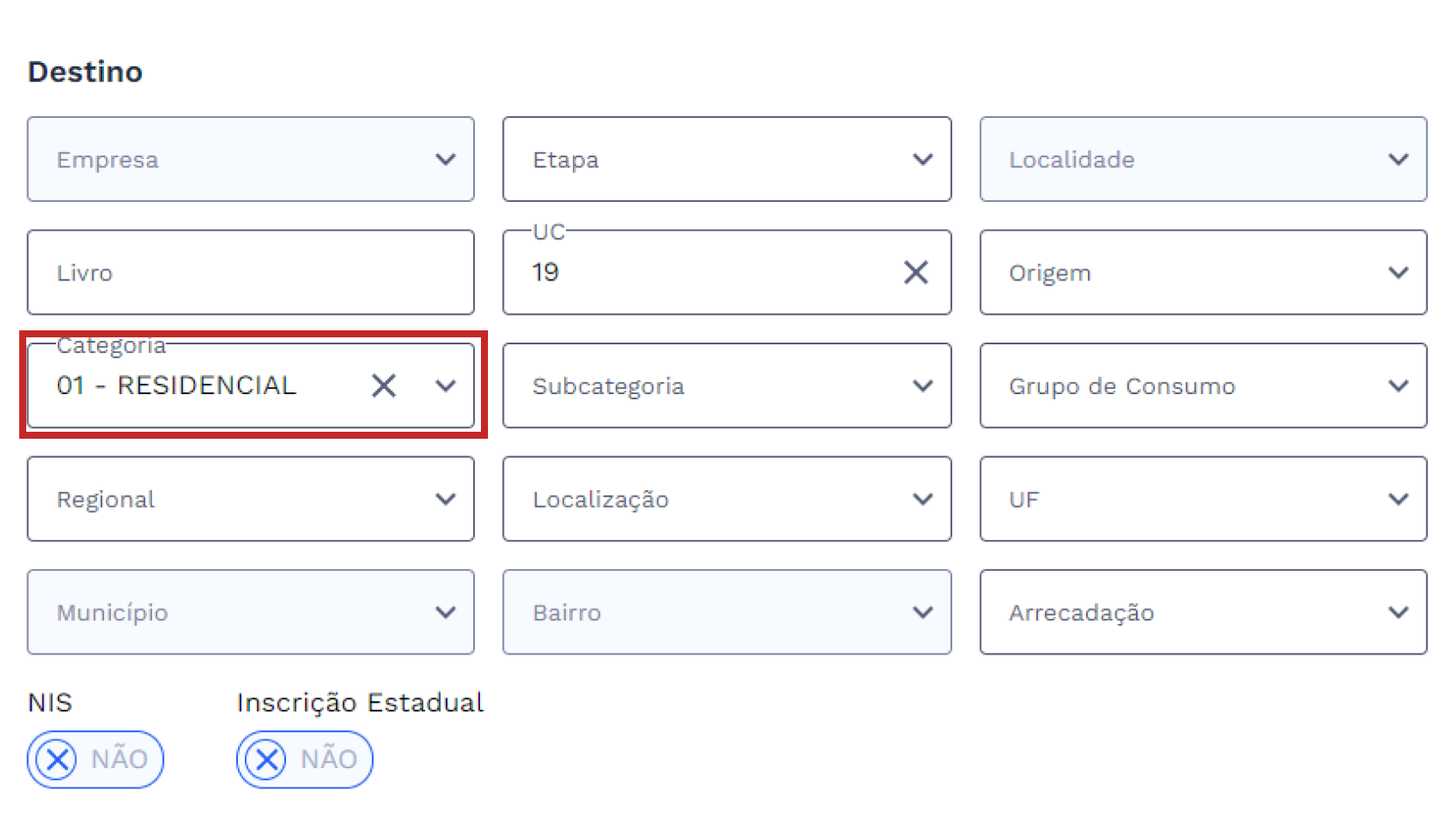
Task: Expand the Grupo de Consumo dropdown
Action: pos(1399,385)
